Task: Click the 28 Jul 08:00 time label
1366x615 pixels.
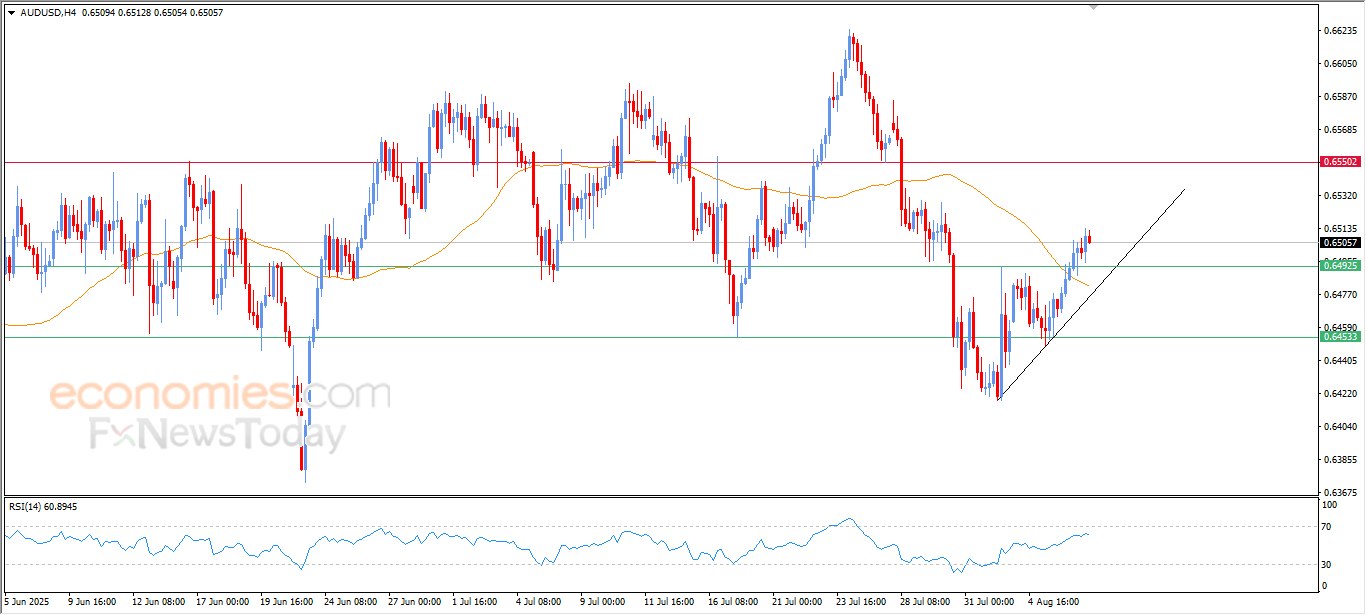Action: tap(927, 602)
